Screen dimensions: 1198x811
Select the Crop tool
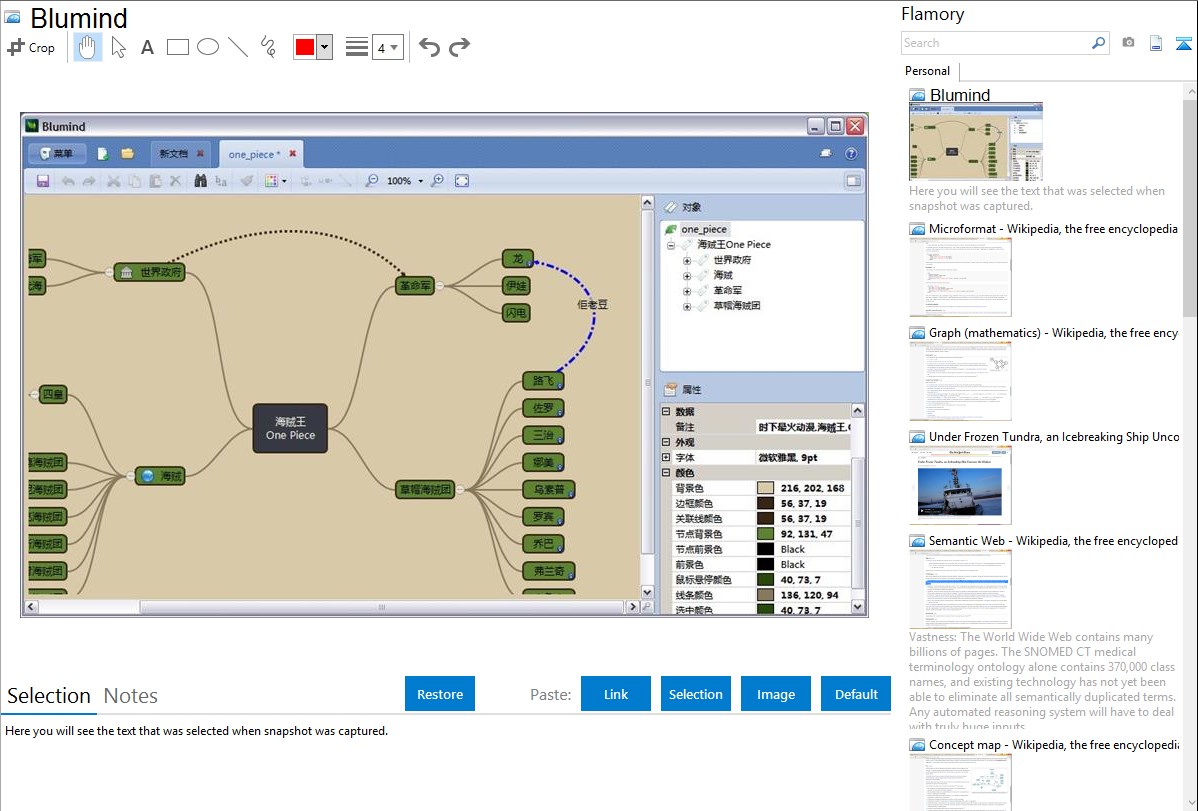coord(31,47)
